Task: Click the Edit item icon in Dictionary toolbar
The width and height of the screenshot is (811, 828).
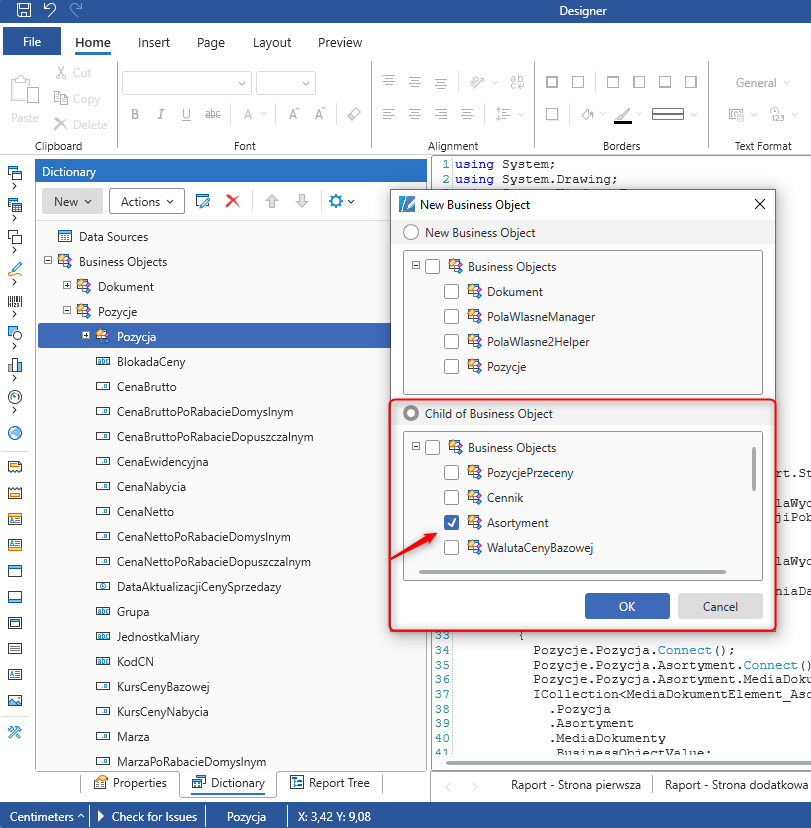Action: pos(203,201)
